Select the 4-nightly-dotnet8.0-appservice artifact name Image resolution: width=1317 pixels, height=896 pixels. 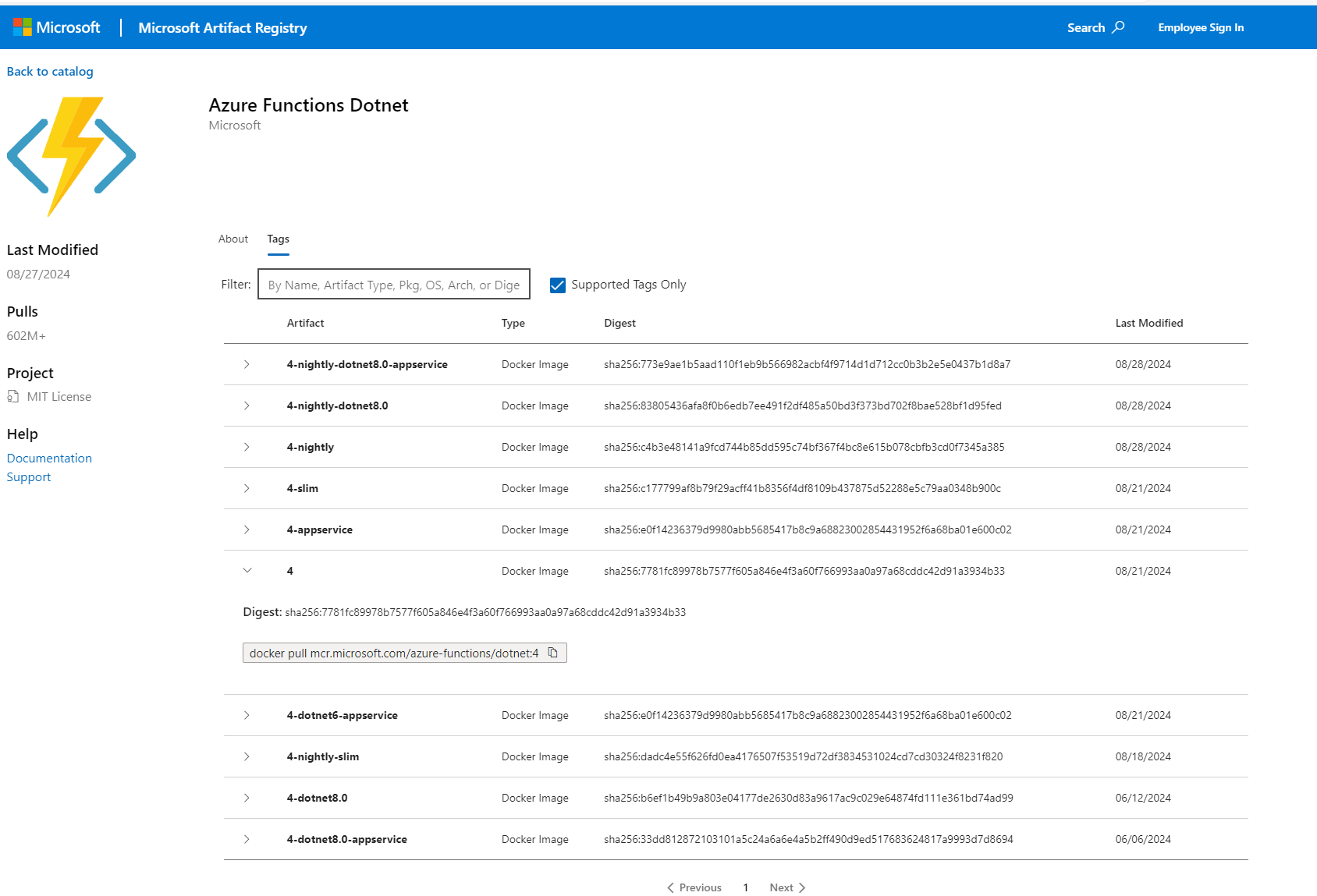tap(367, 364)
